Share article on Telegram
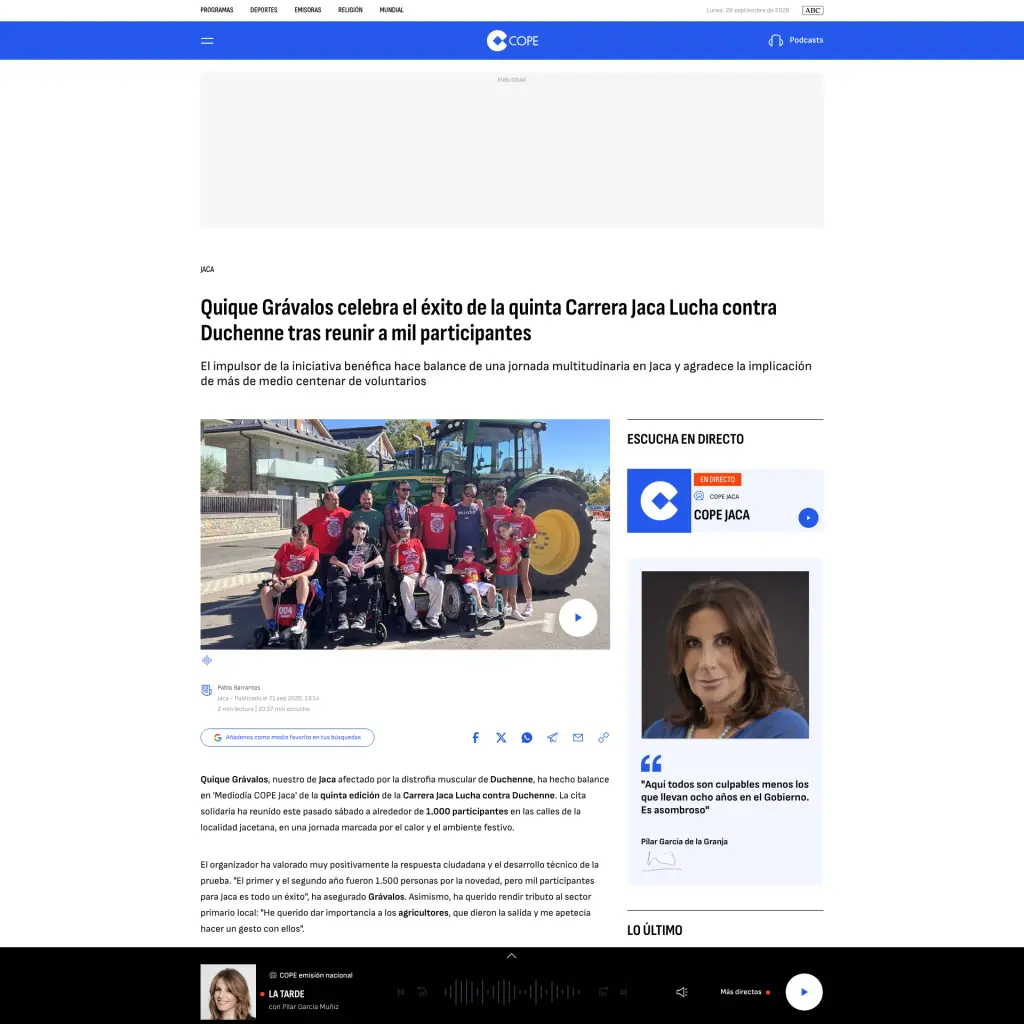 coord(552,737)
